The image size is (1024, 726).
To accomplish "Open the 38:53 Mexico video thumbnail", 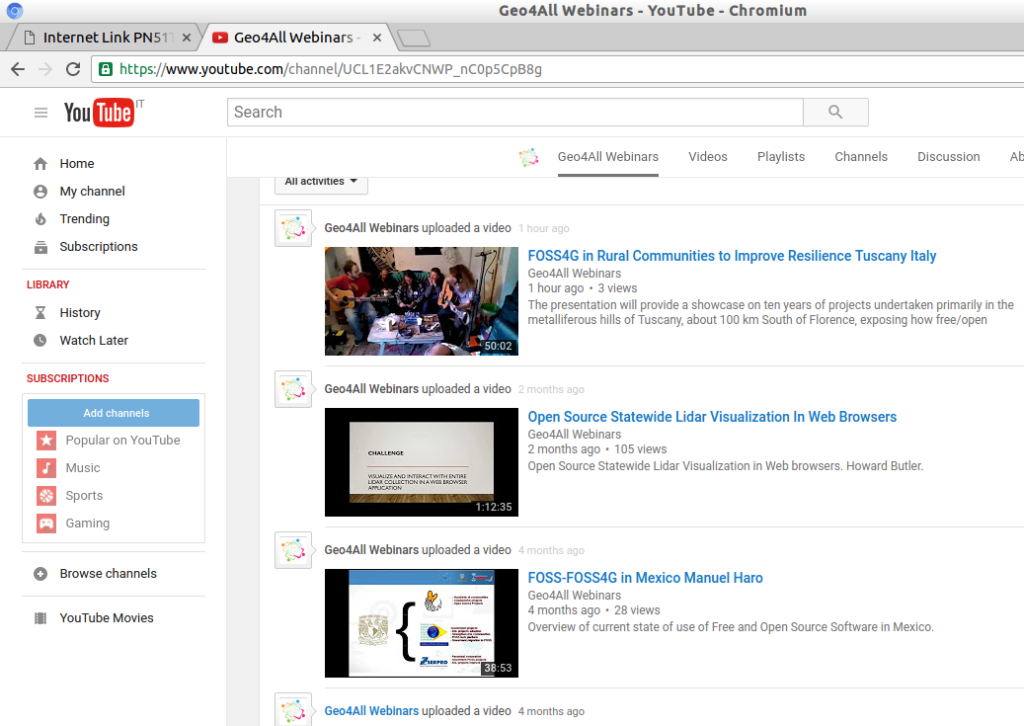I will tap(421, 623).
